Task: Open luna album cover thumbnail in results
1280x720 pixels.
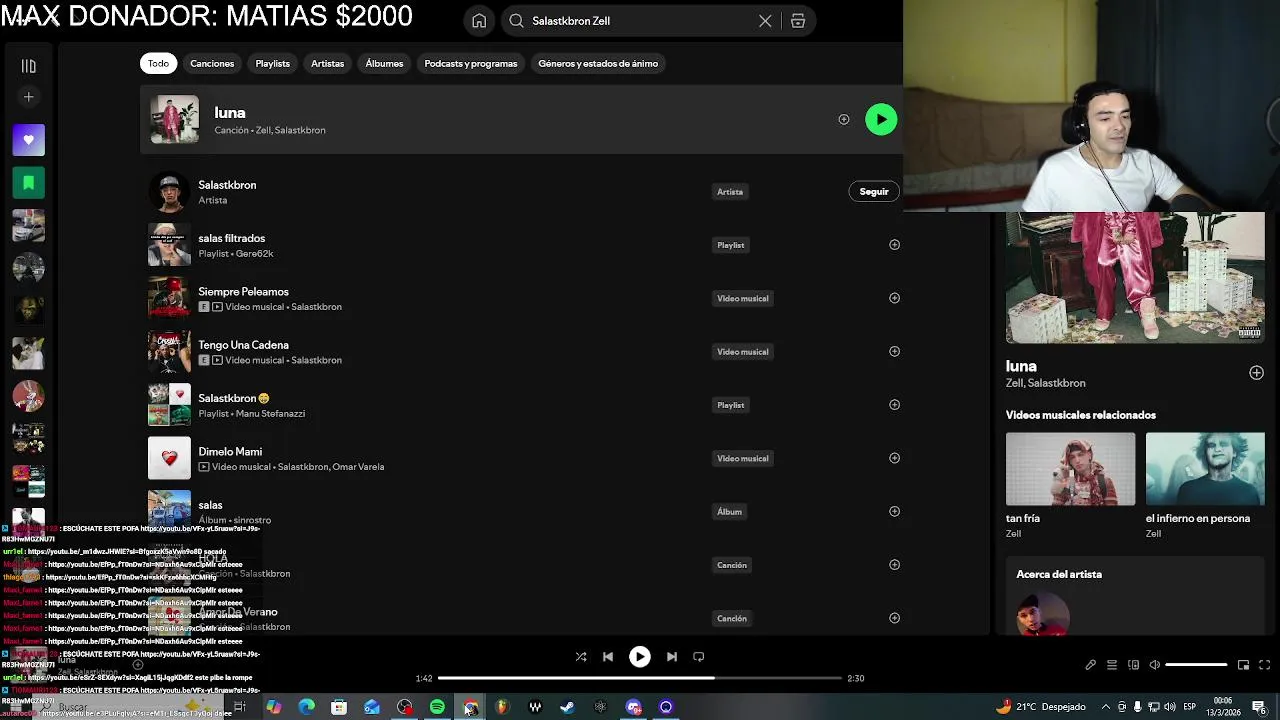Action: [x=175, y=119]
